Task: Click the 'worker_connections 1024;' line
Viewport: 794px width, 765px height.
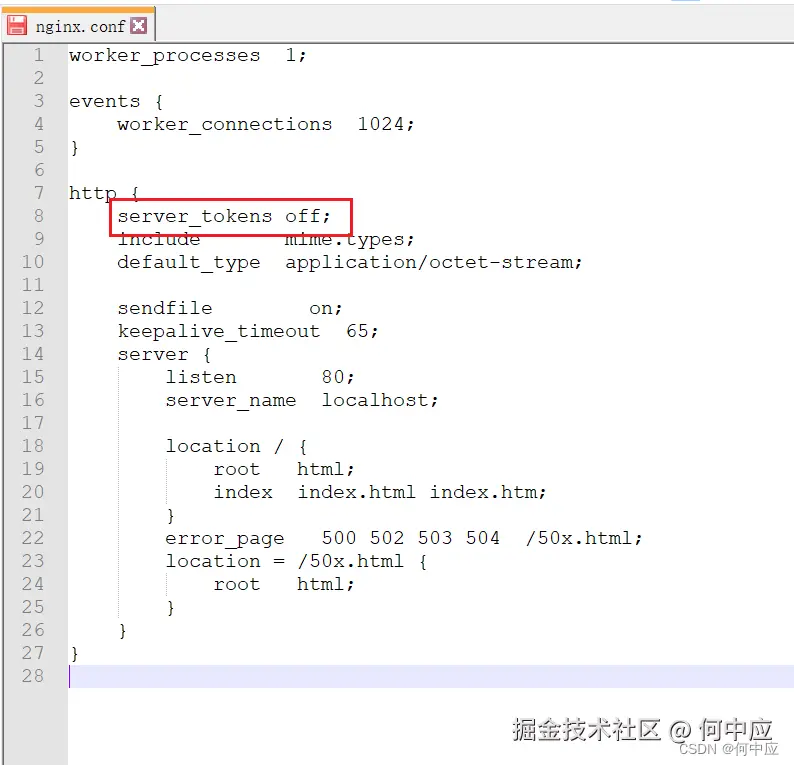Action: (266, 125)
